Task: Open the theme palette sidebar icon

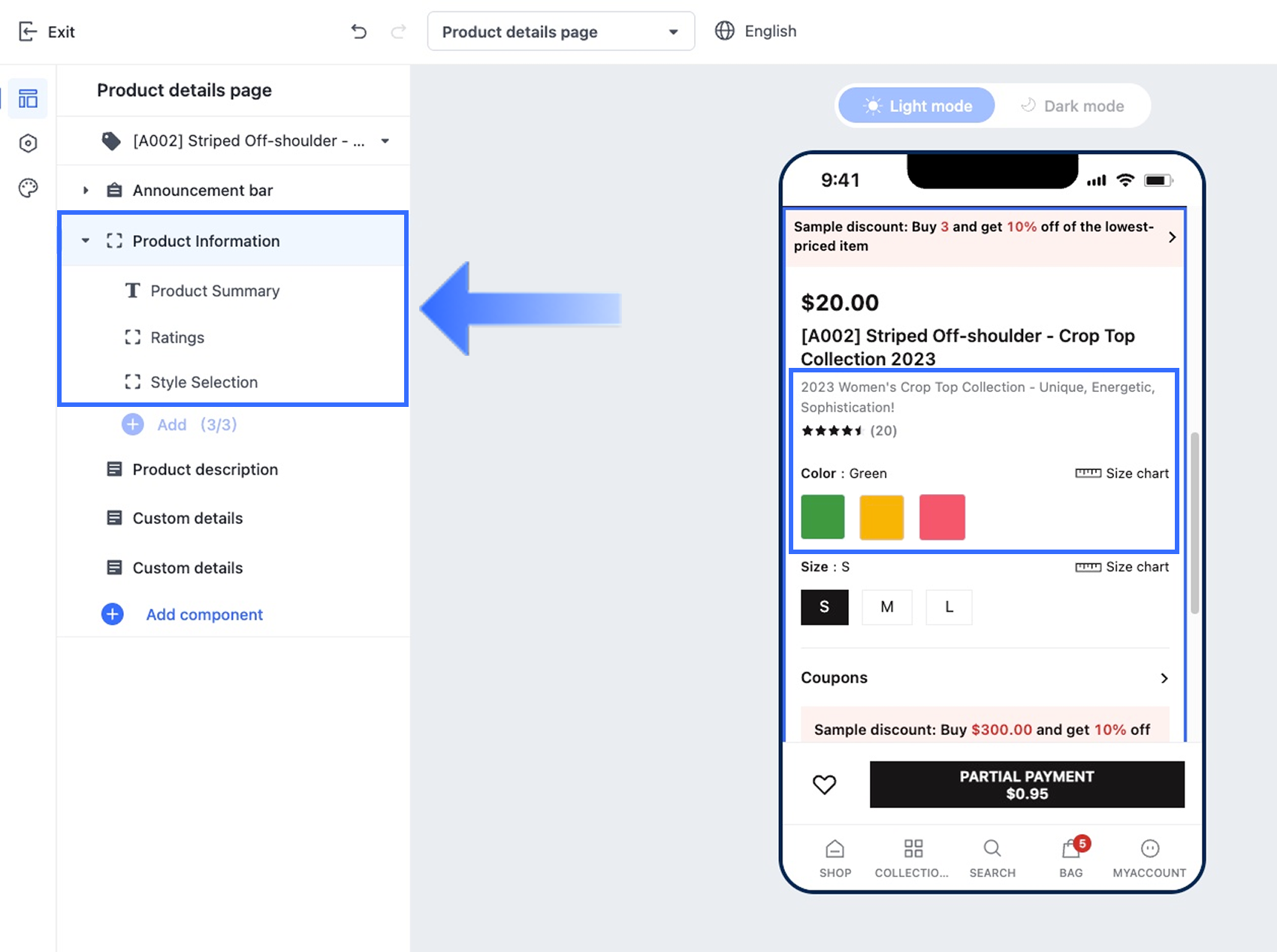Action: [x=28, y=188]
